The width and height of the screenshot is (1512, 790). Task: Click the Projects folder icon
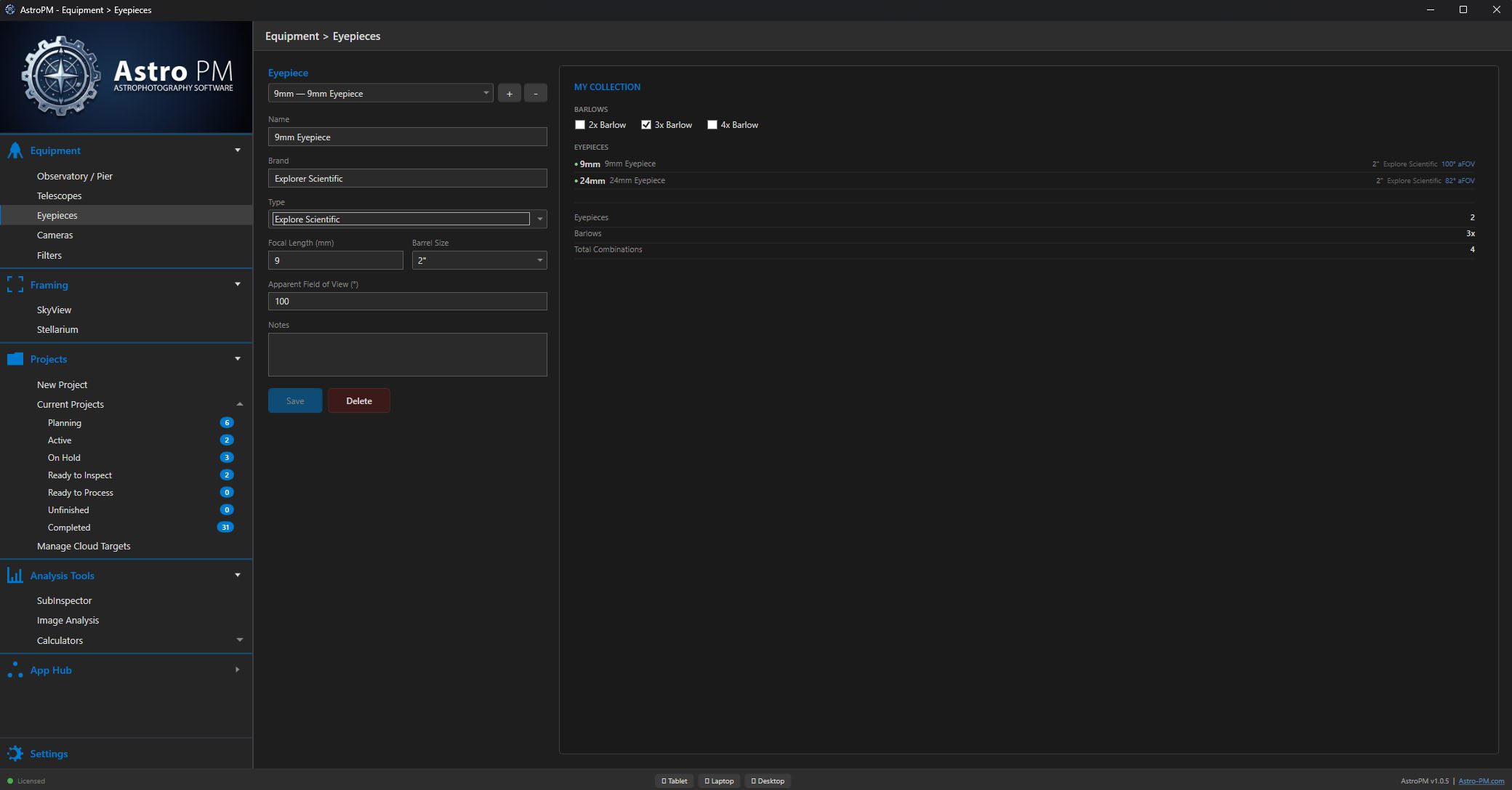[15, 359]
